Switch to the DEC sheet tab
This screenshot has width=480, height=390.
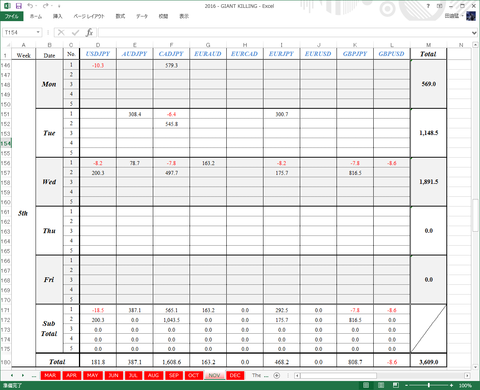[235, 375]
